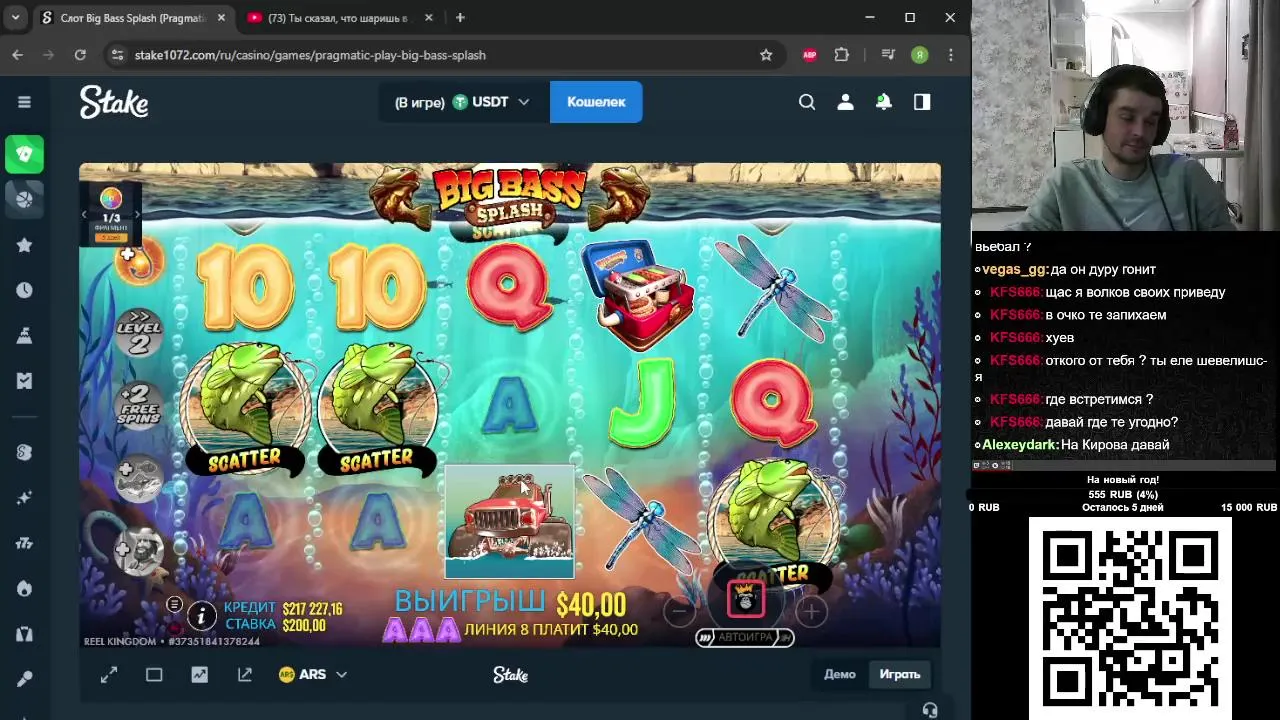Close the Big Bass Splash tab
This screenshot has height=720, width=1280.
222,18
